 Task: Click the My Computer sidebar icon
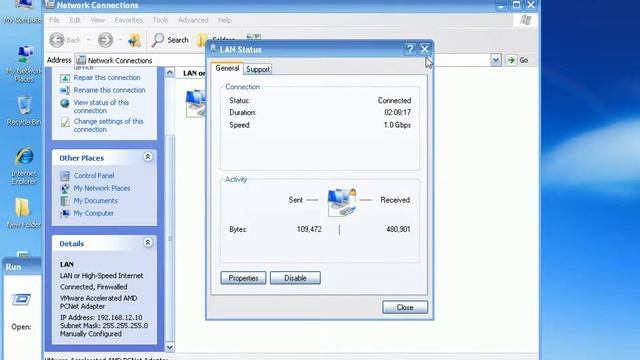(x=65, y=213)
